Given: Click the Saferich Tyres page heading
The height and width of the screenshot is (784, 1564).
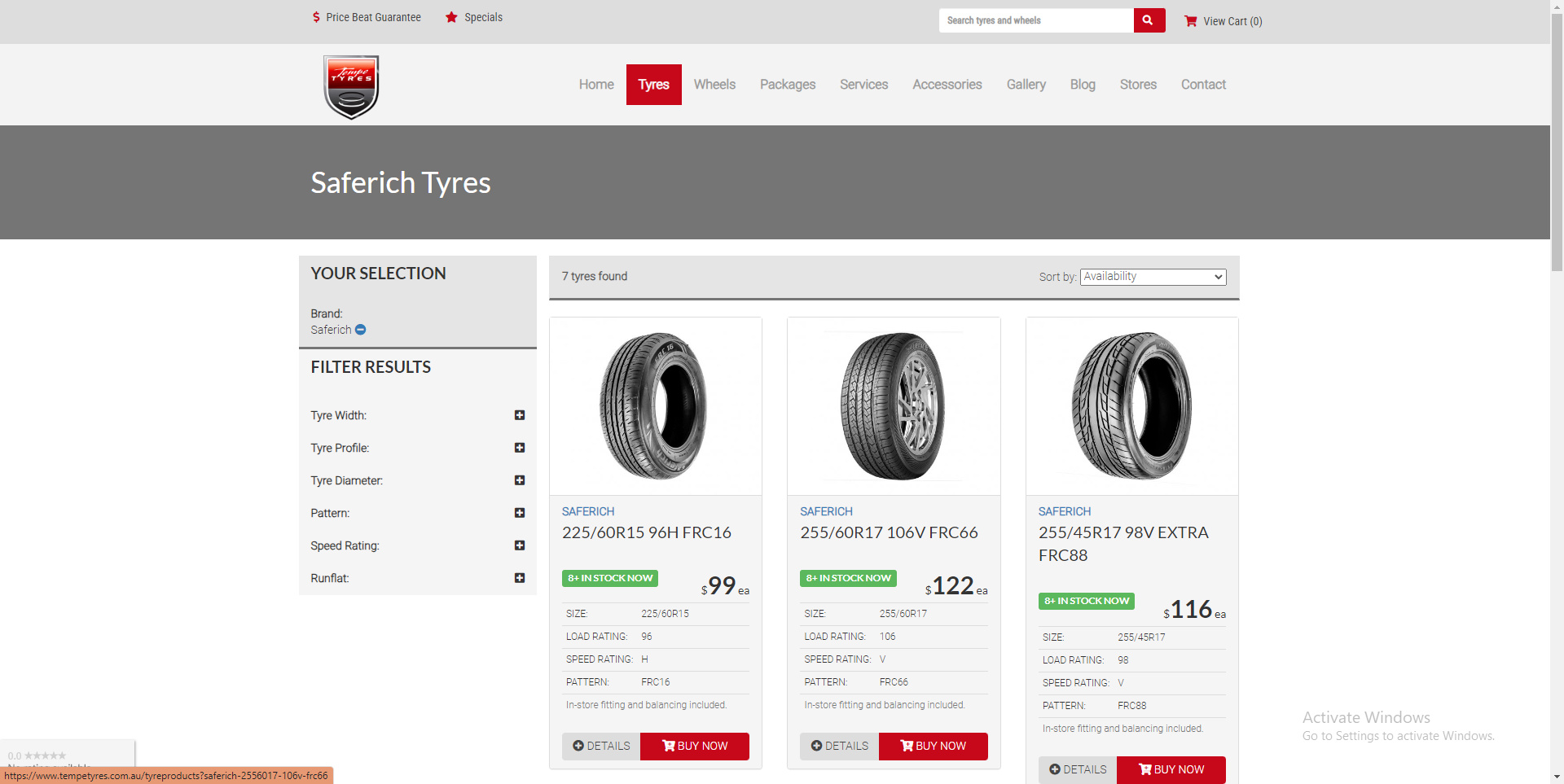Looking at the screenshot, I should tap(400, 182).
